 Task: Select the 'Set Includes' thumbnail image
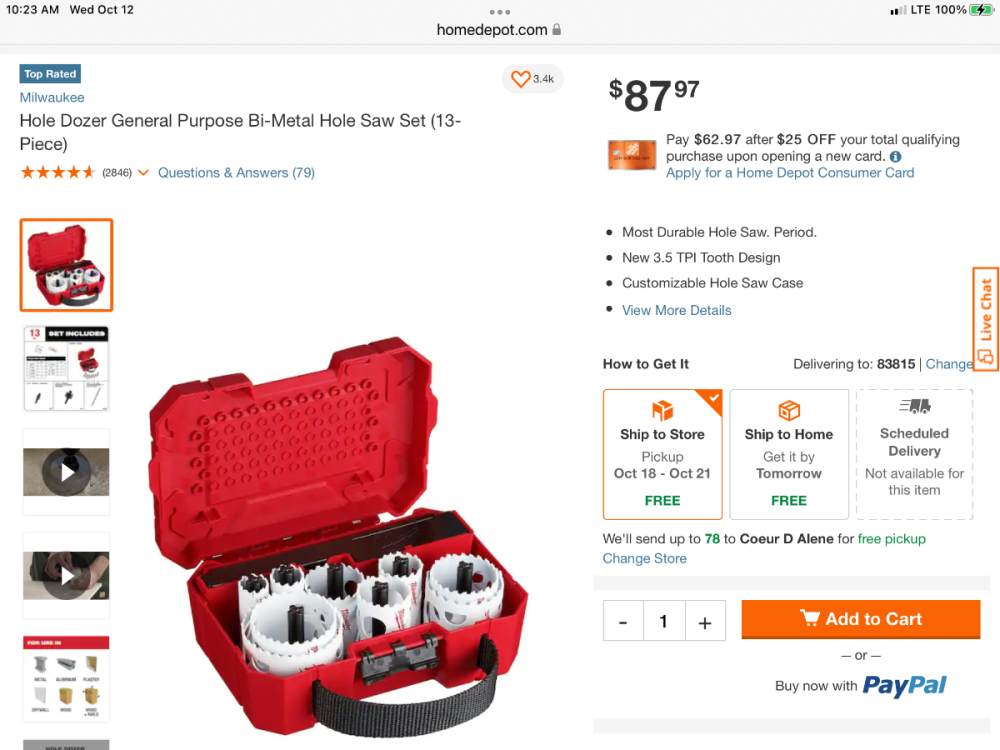click(x=66, y=368)
